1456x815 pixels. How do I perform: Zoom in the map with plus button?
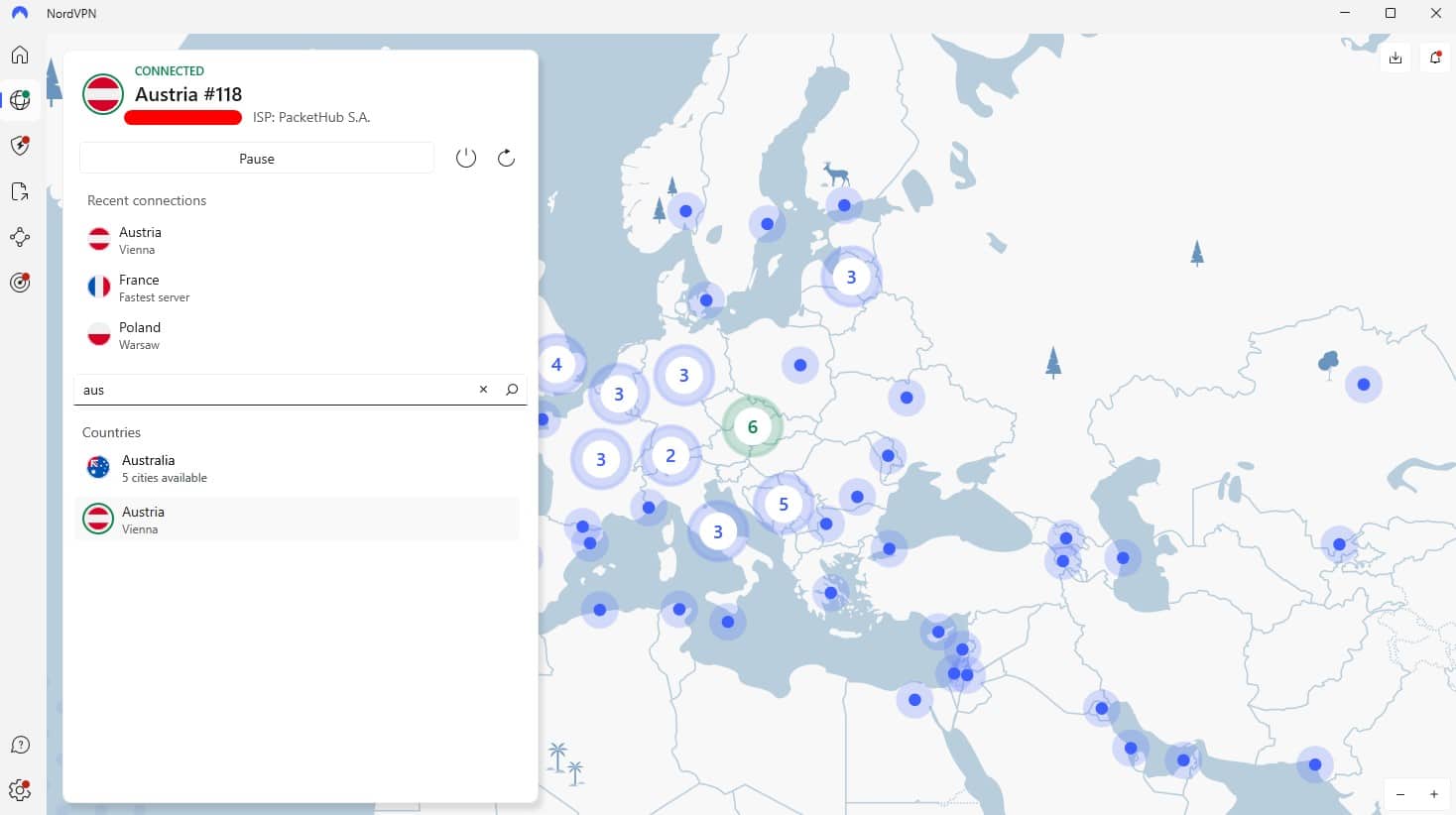tap(1434, 794)
